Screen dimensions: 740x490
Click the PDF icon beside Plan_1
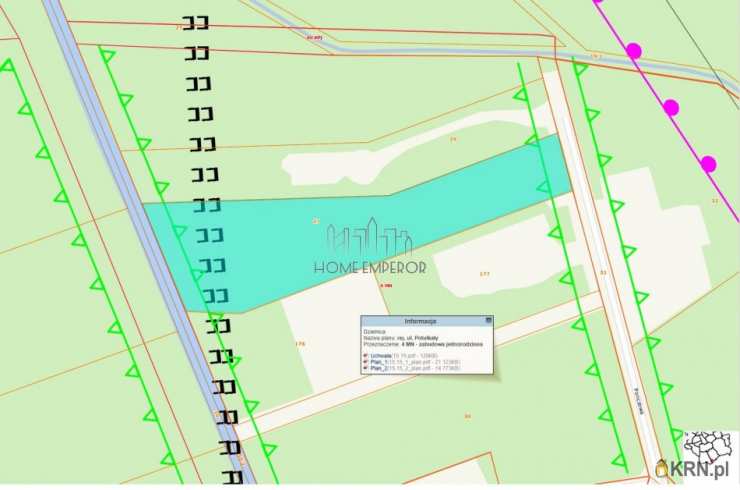pyautogui.click(x=366, y=361)
